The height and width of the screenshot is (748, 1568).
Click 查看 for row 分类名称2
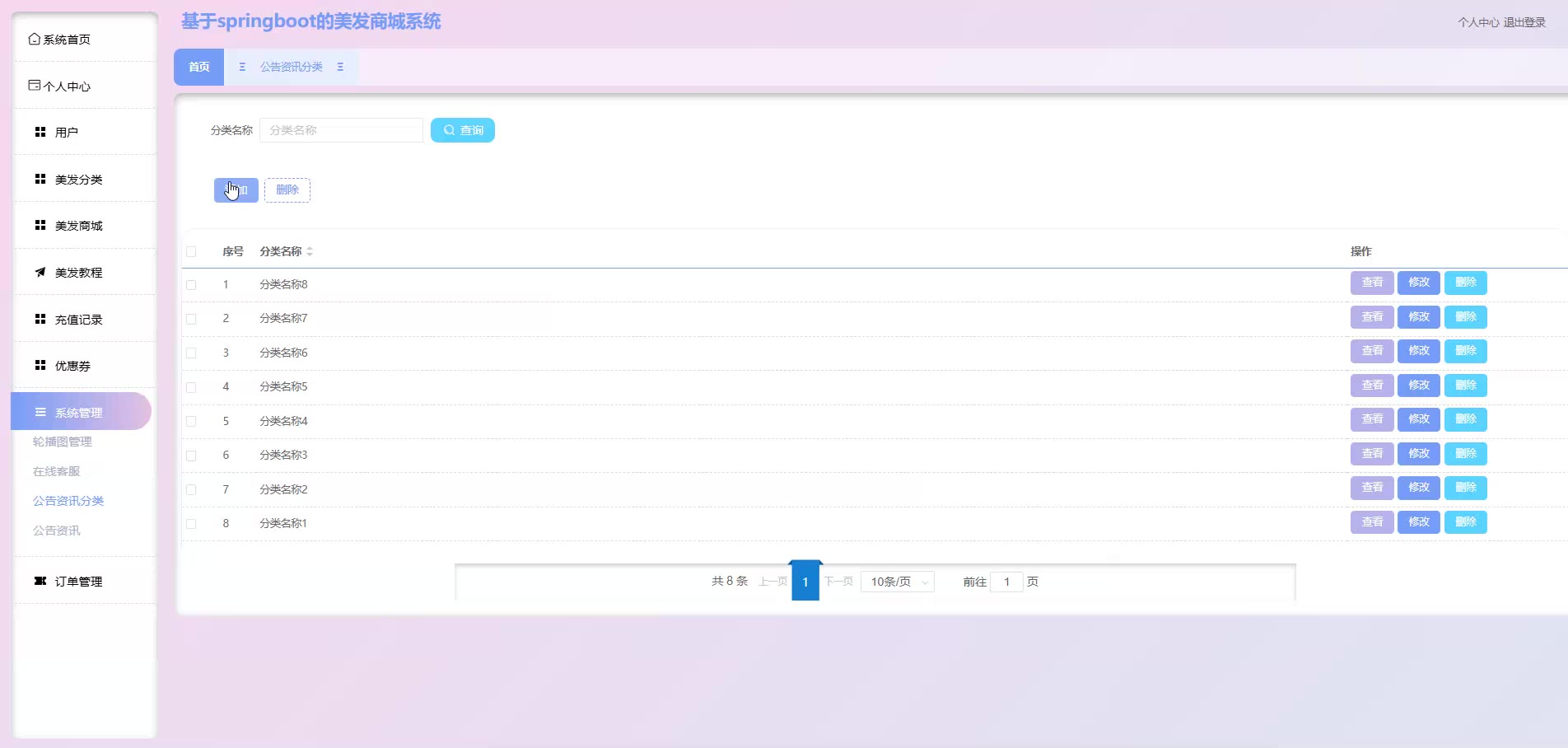coord(1372,488)
